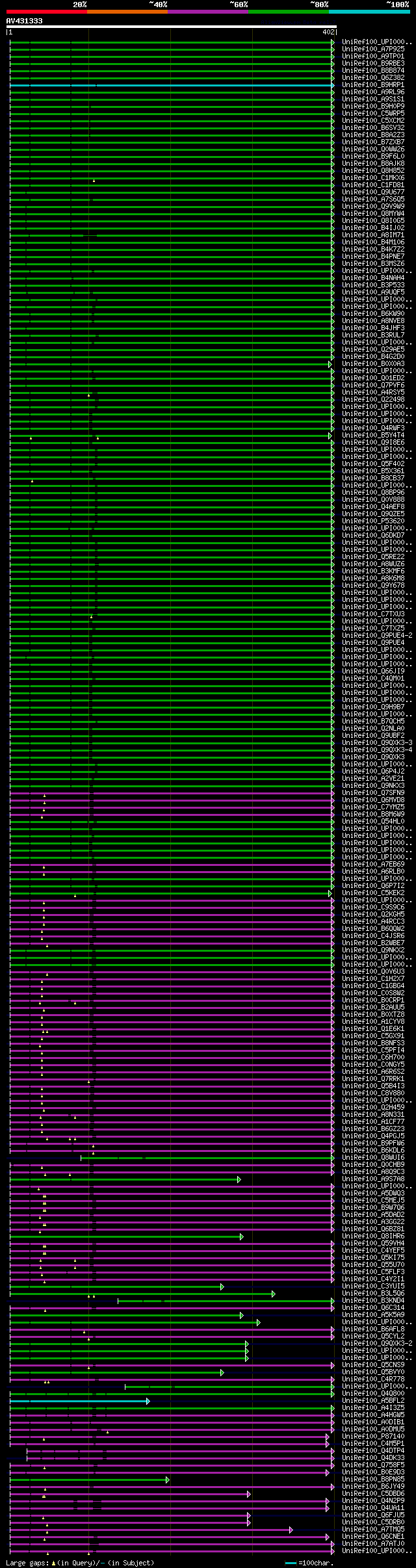Select hit label UniRef100_B6KW90
The height and width of the screenshot is (1568, 416).
373,313
